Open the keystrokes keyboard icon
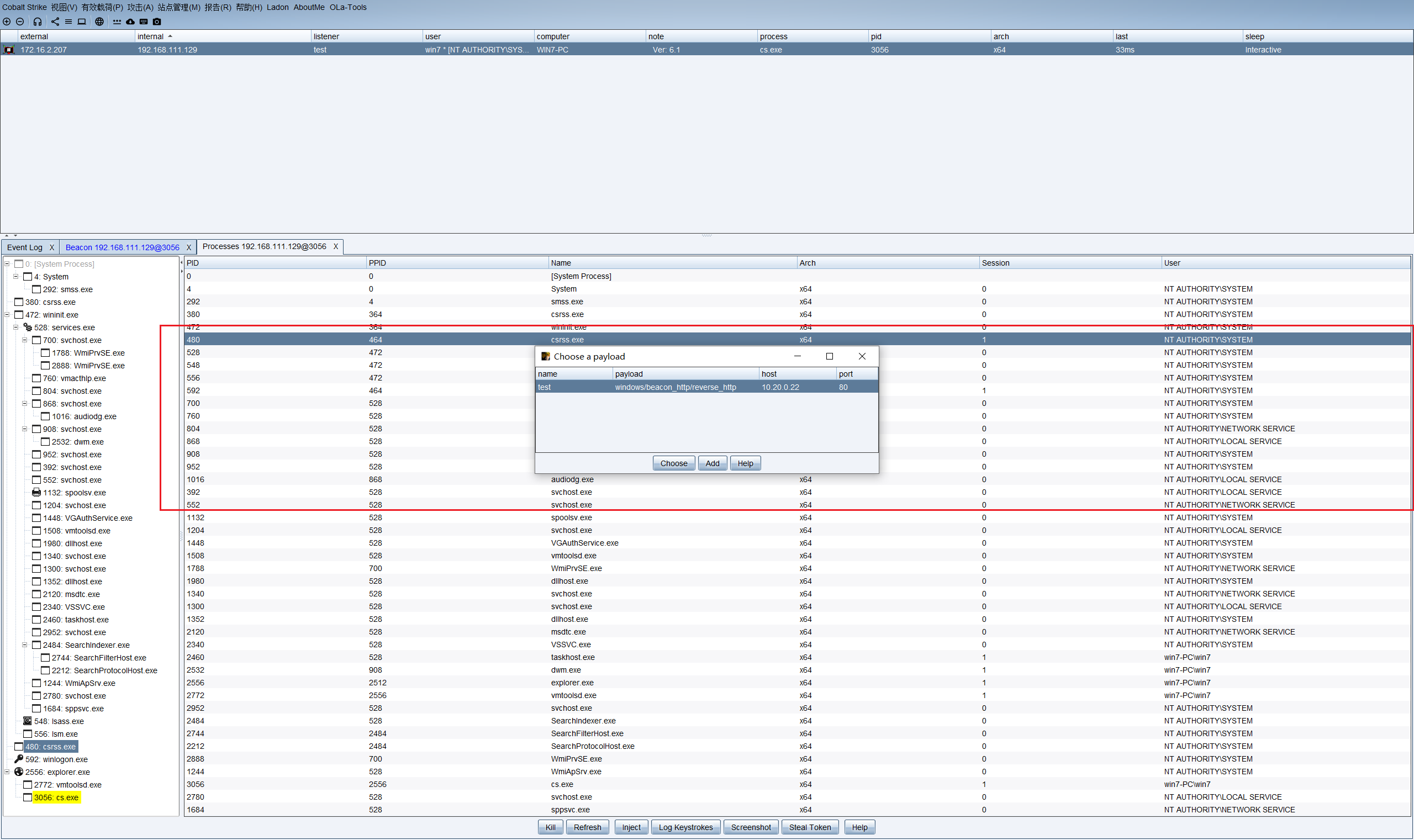Screen dimensions: 1414x840 tap(144, 22)
